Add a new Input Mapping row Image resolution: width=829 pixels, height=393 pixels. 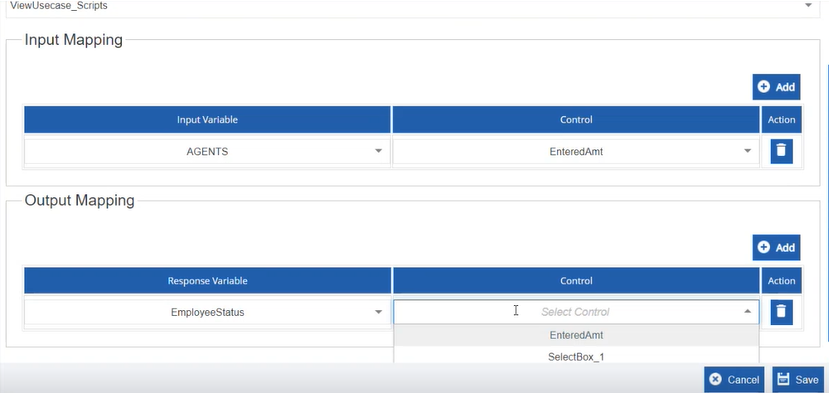coord(776,87)
